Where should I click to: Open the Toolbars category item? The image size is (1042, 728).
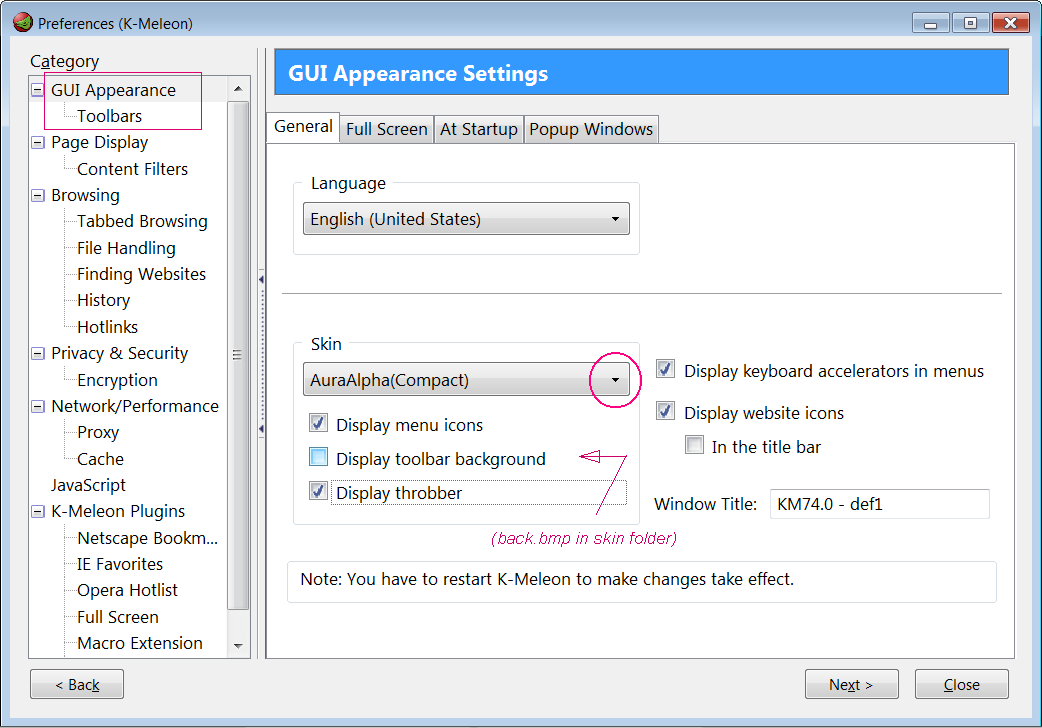pos(109,116)
